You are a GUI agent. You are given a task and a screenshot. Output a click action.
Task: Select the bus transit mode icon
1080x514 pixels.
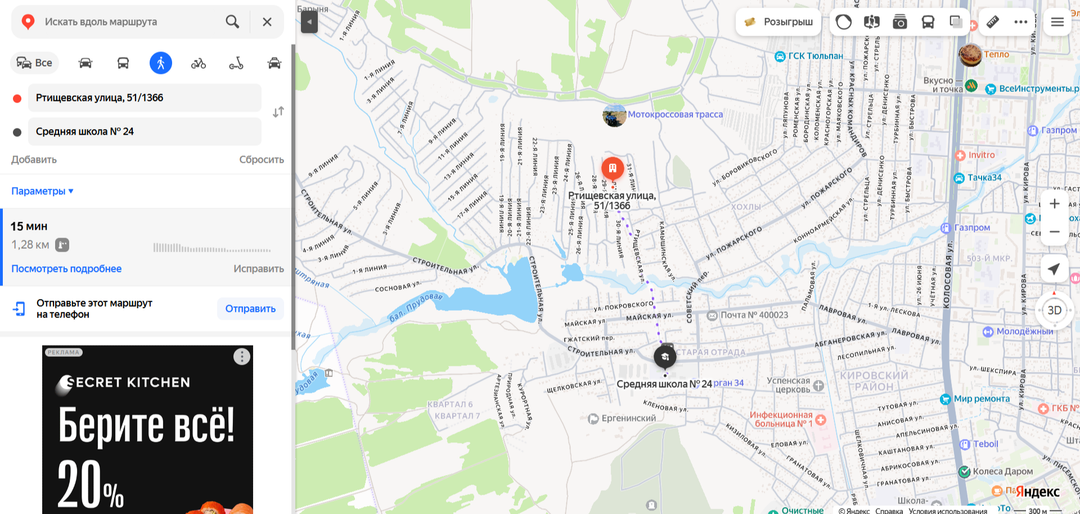pyautogui.click(x=123, y=63)
